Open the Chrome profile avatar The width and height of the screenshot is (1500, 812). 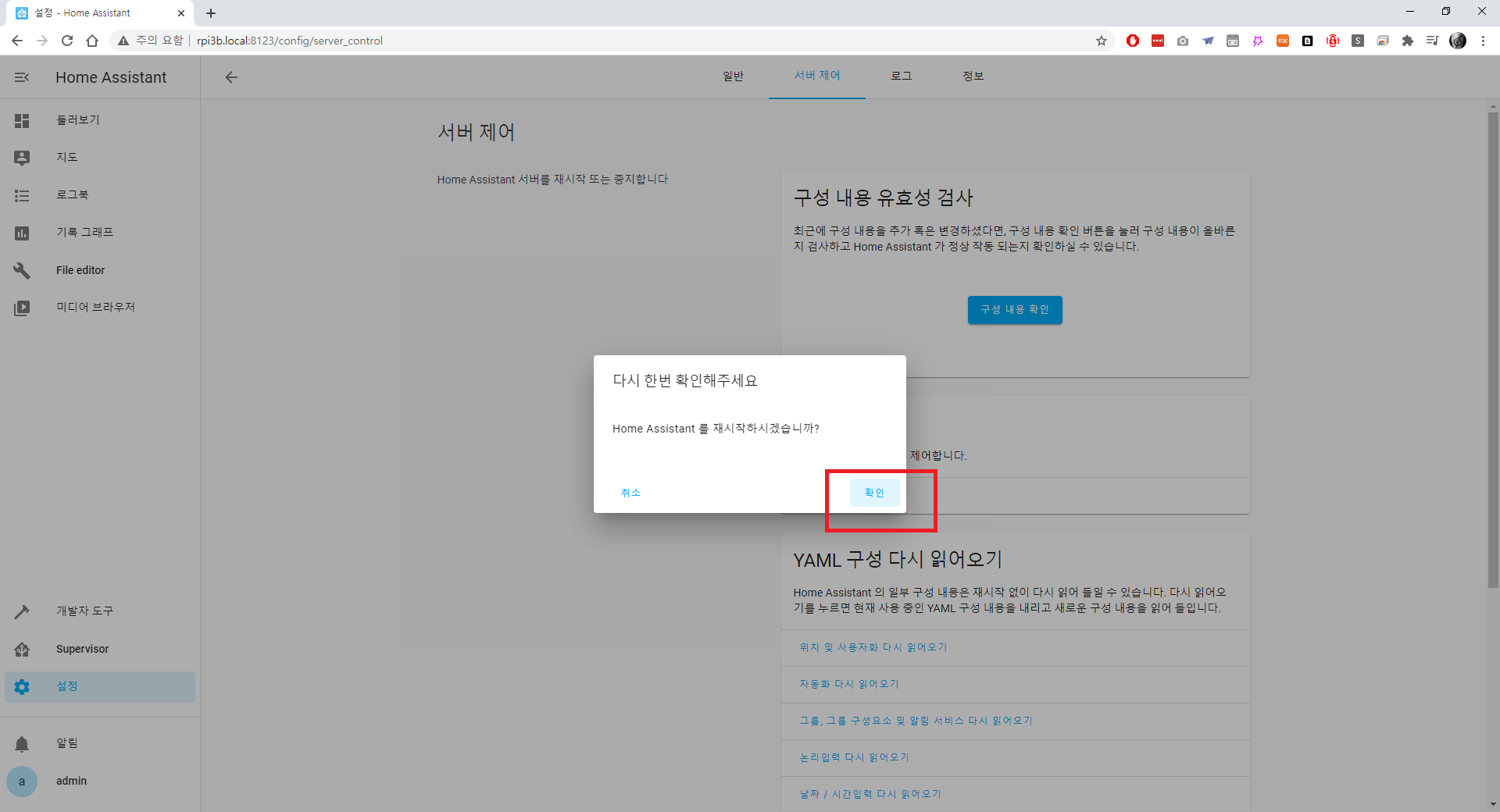(1458, 41)
